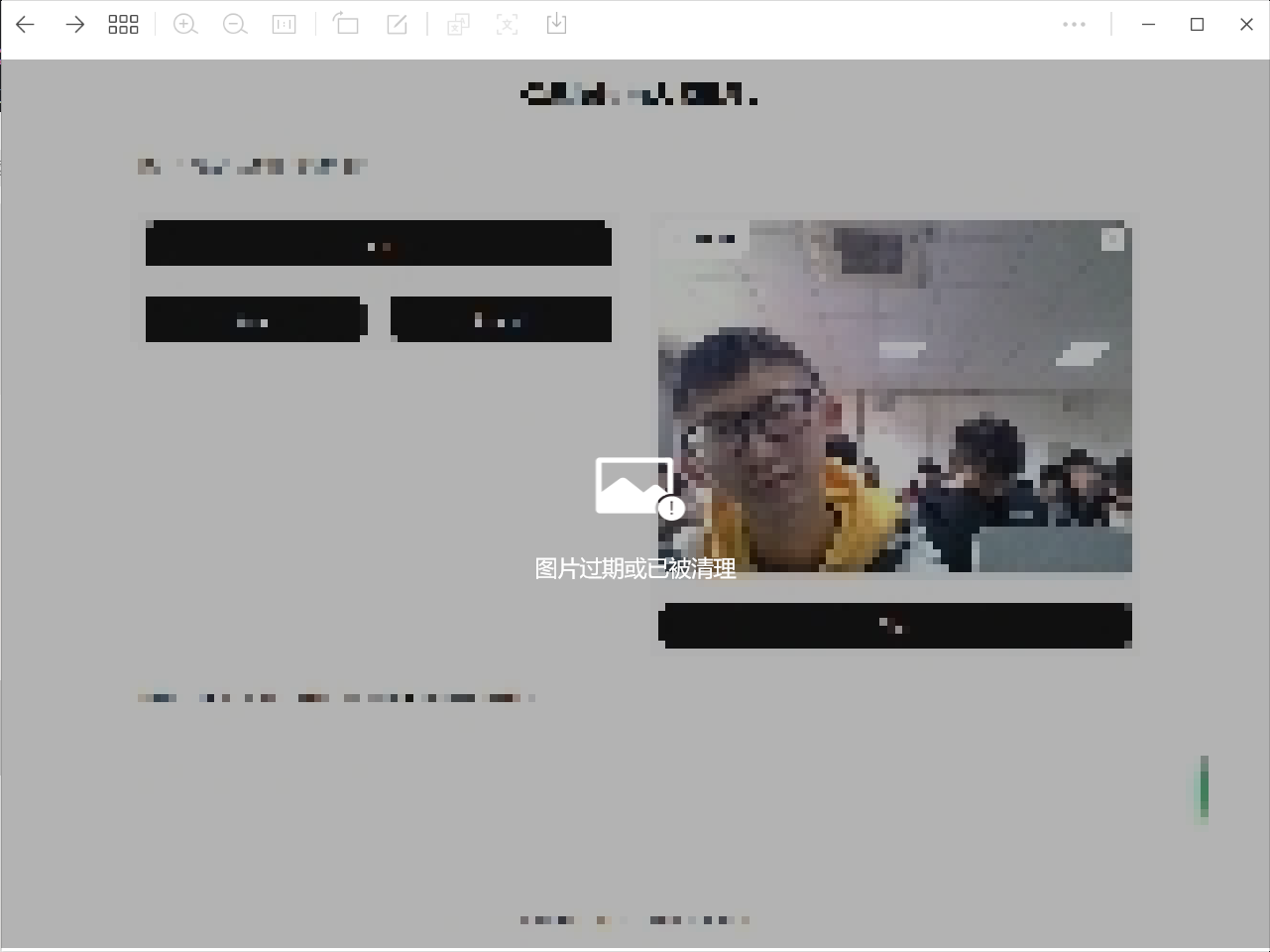
Task: Go to the next image arrow
Action: [x=74, y=25]
